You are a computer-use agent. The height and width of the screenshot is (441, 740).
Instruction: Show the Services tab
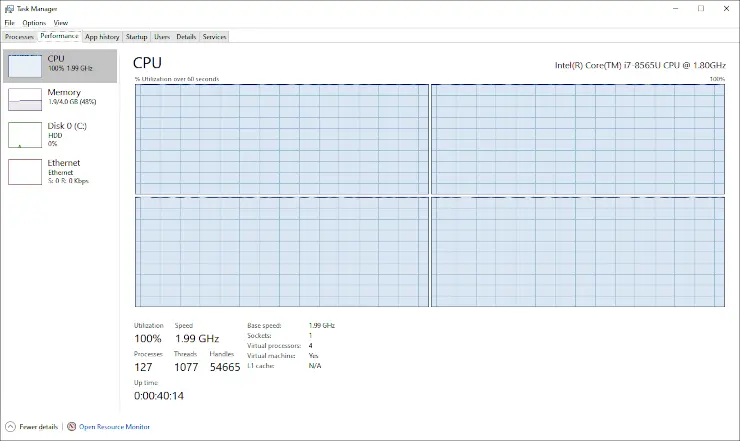tap(214, 37)
